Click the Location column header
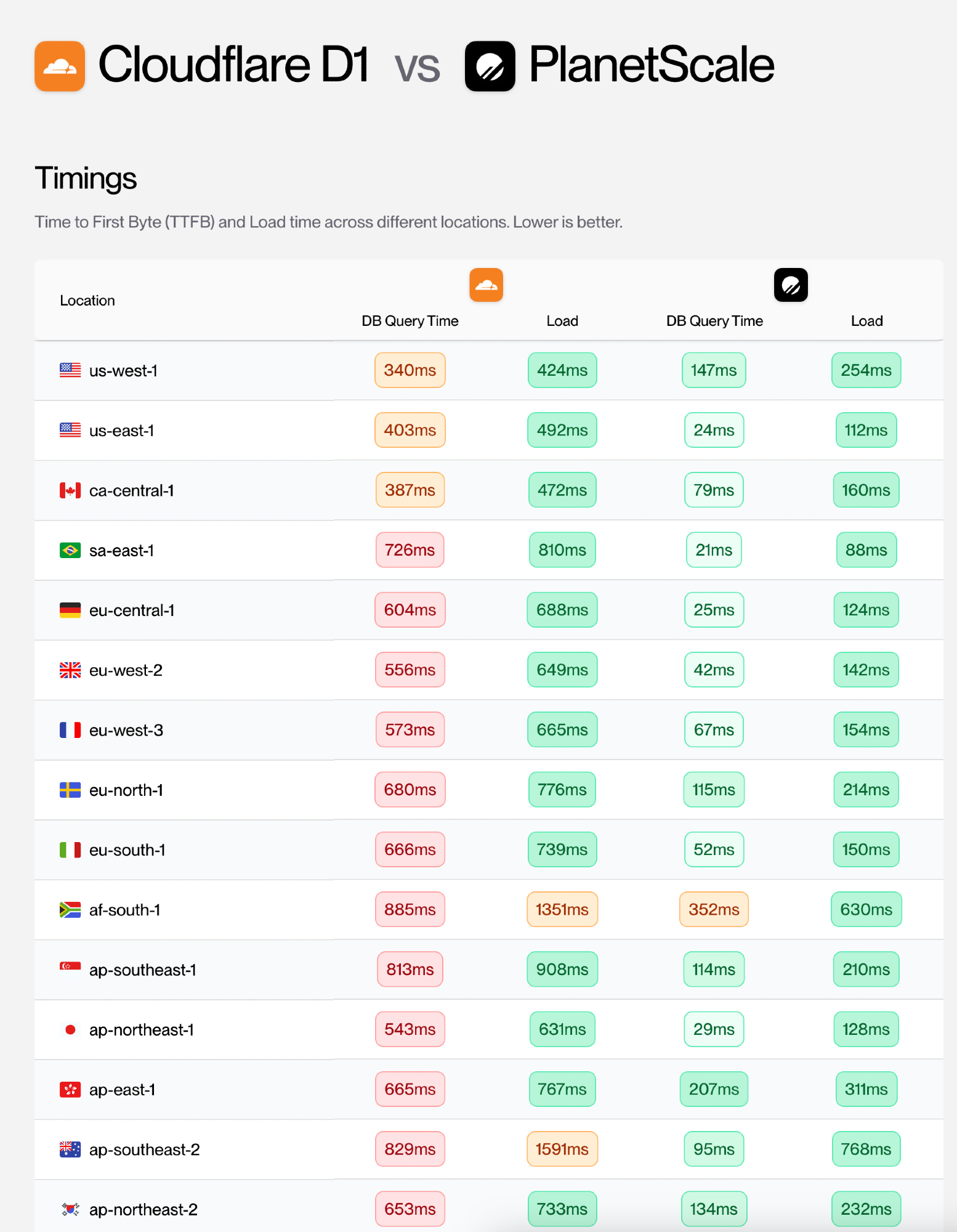The image size is (957, 1232). point(87,301)
